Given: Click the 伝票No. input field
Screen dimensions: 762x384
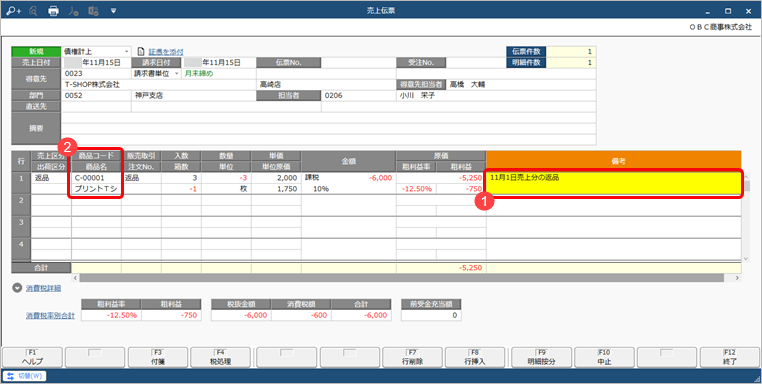Looking at the screenshot, I should (358, 63).
